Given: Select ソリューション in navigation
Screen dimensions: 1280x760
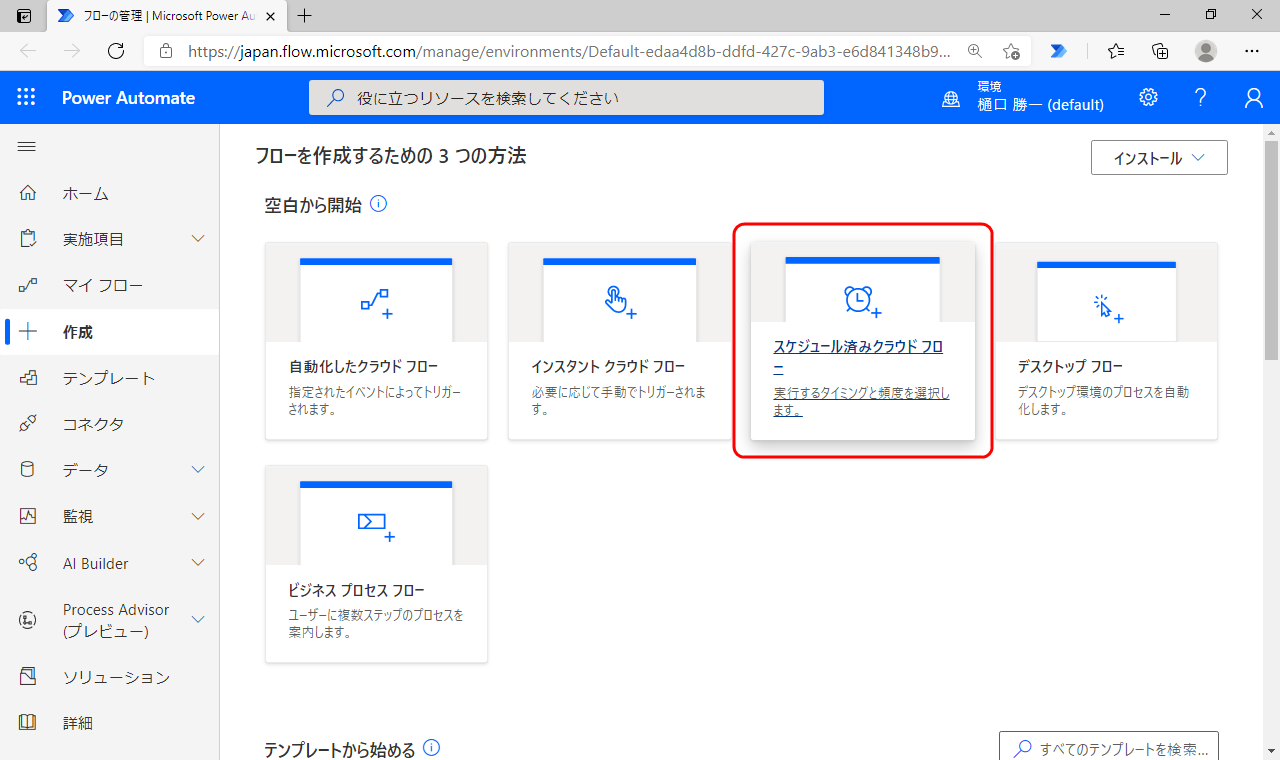Looking at the screenshot, I should 116,677.
